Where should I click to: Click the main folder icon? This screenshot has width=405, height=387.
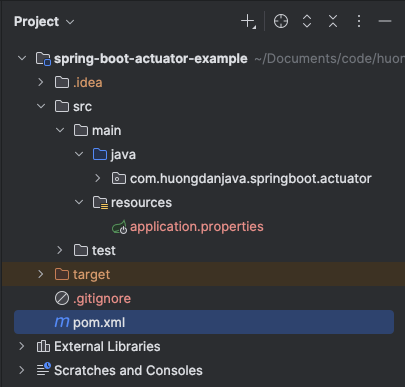coord(81,130)
